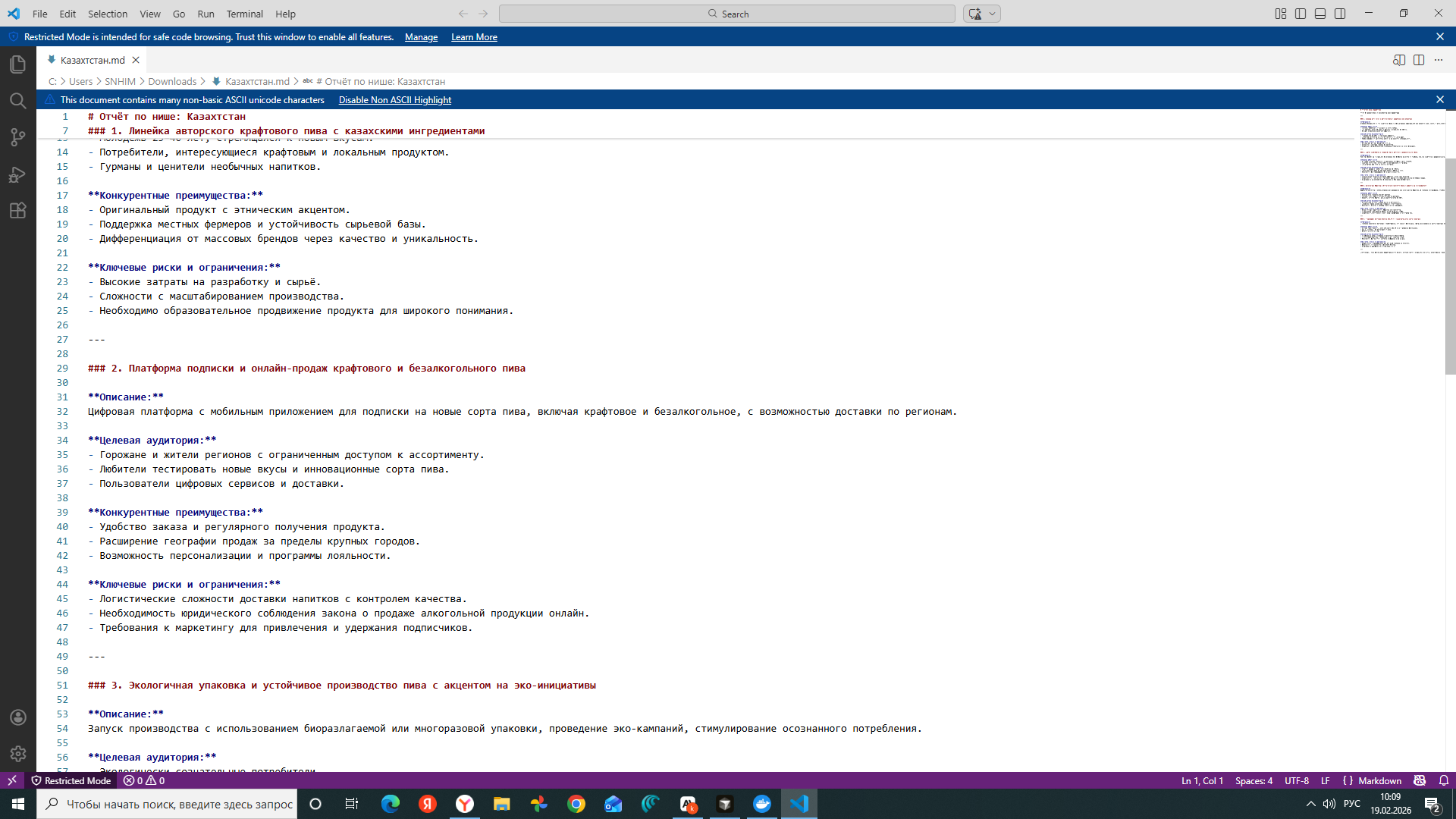The height and width of the screenshot is (819, 1456).
Task: Open the Copilot chat icon in title bar
Action: [974, 14]
